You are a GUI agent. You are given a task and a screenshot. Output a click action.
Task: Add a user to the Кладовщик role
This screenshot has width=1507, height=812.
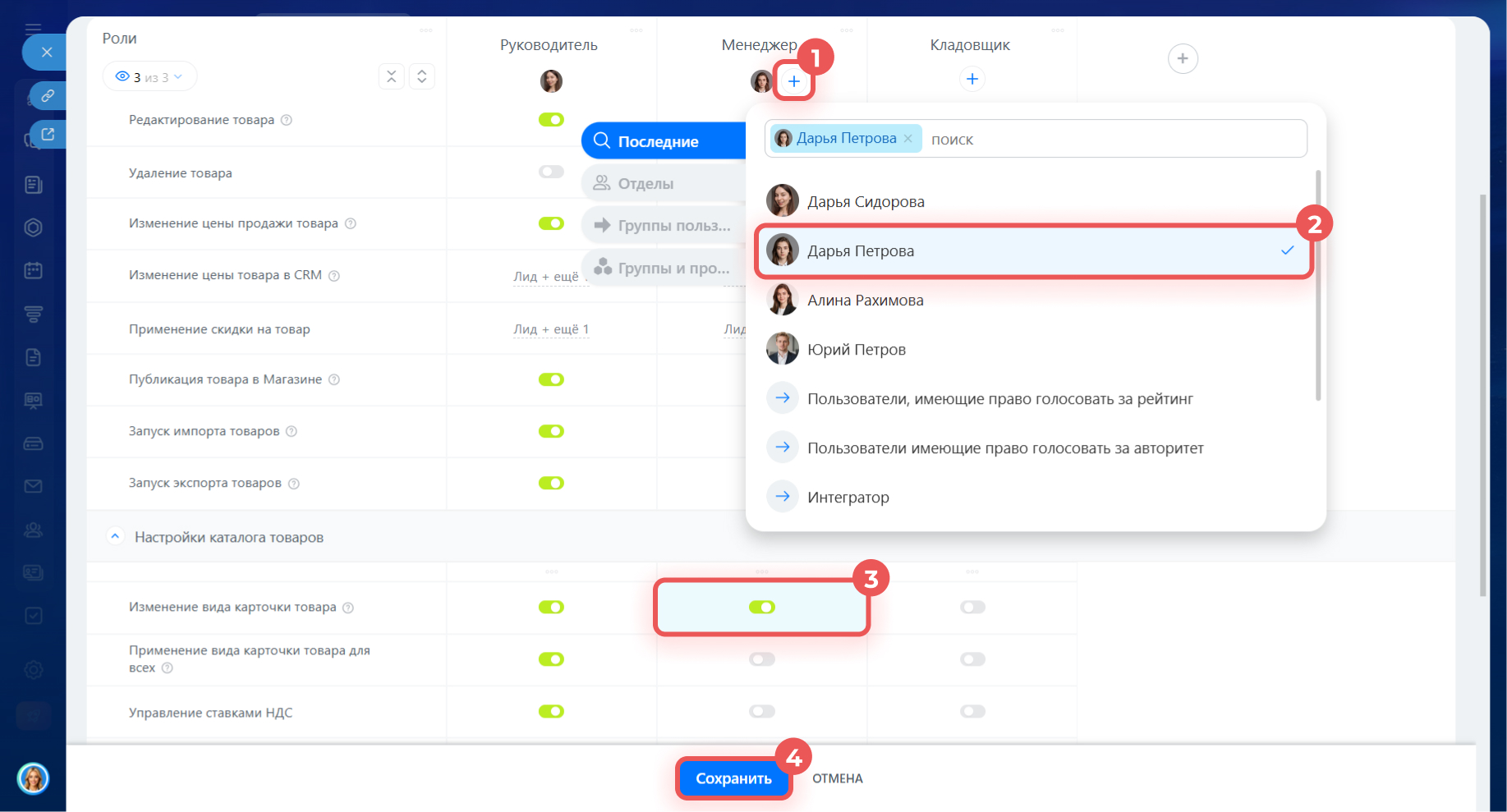click(x=972, y=79)
